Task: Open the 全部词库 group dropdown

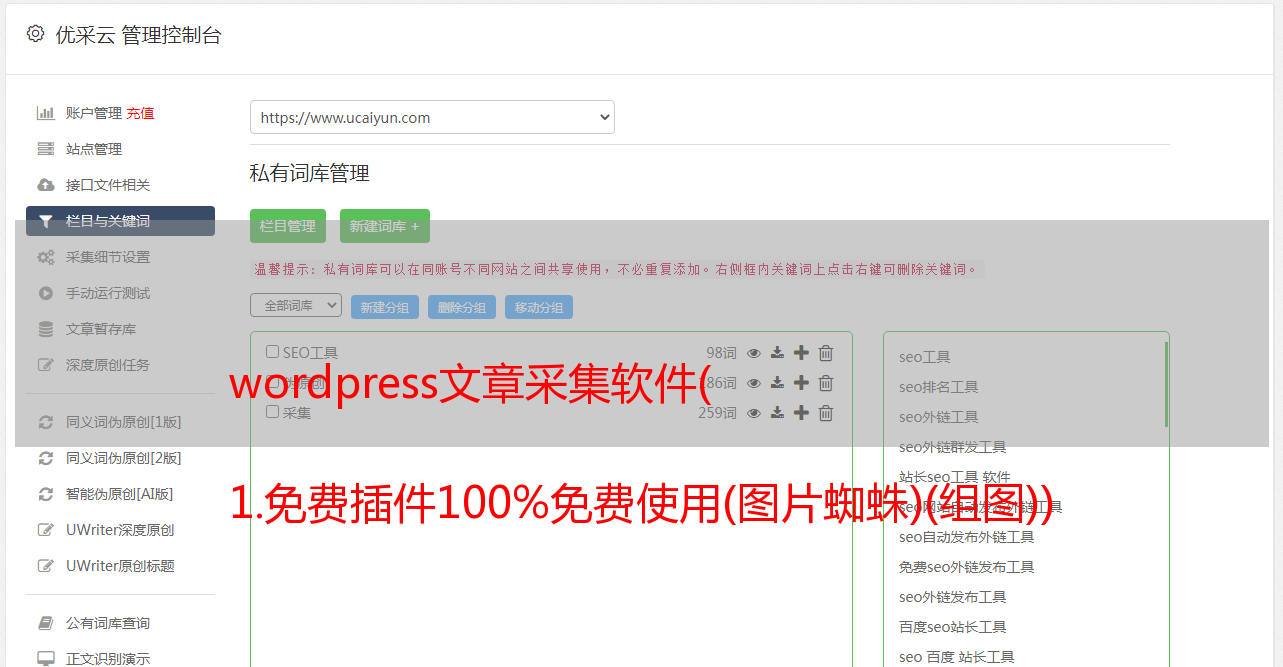Action: 296,305
